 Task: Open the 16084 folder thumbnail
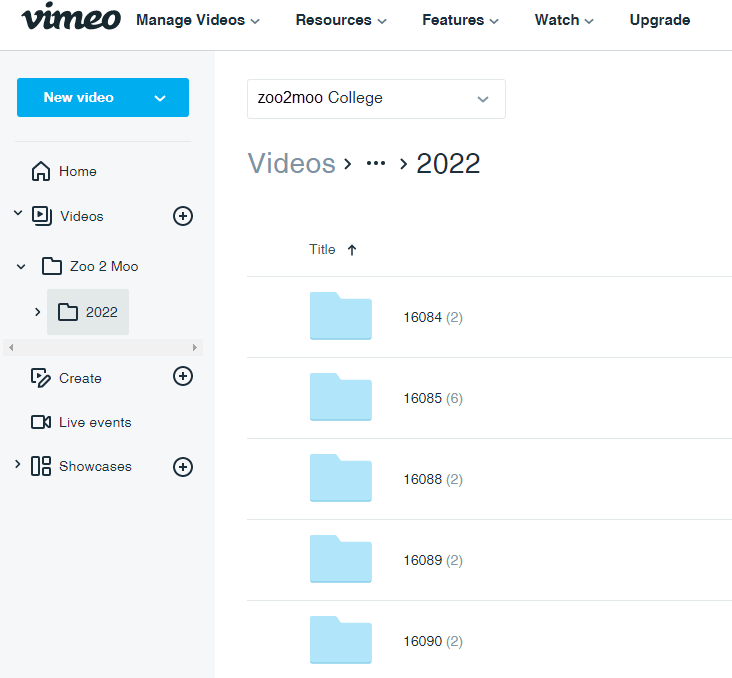[341, 316]
